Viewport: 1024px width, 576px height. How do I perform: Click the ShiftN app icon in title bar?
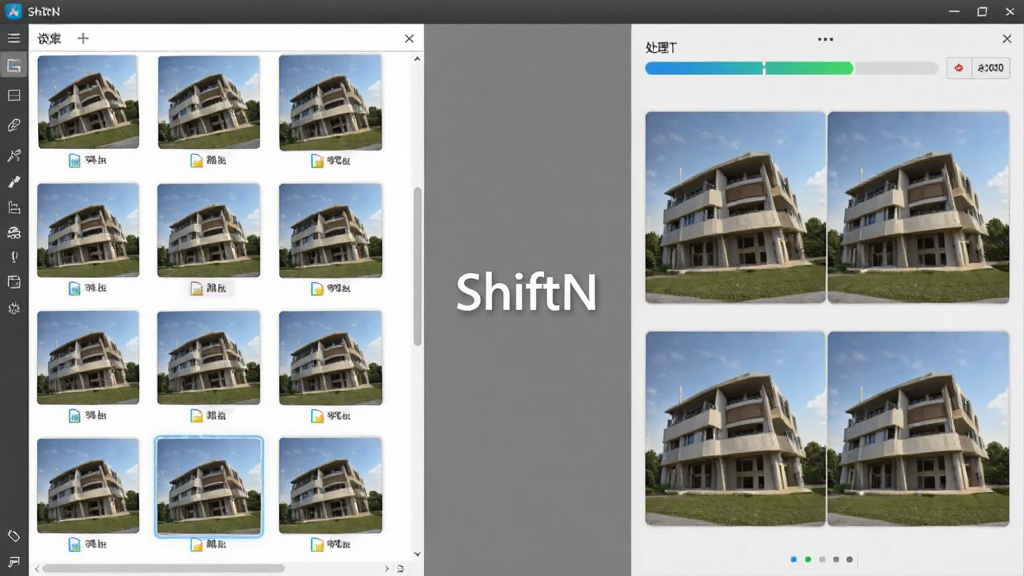click(x=13, y=11)
